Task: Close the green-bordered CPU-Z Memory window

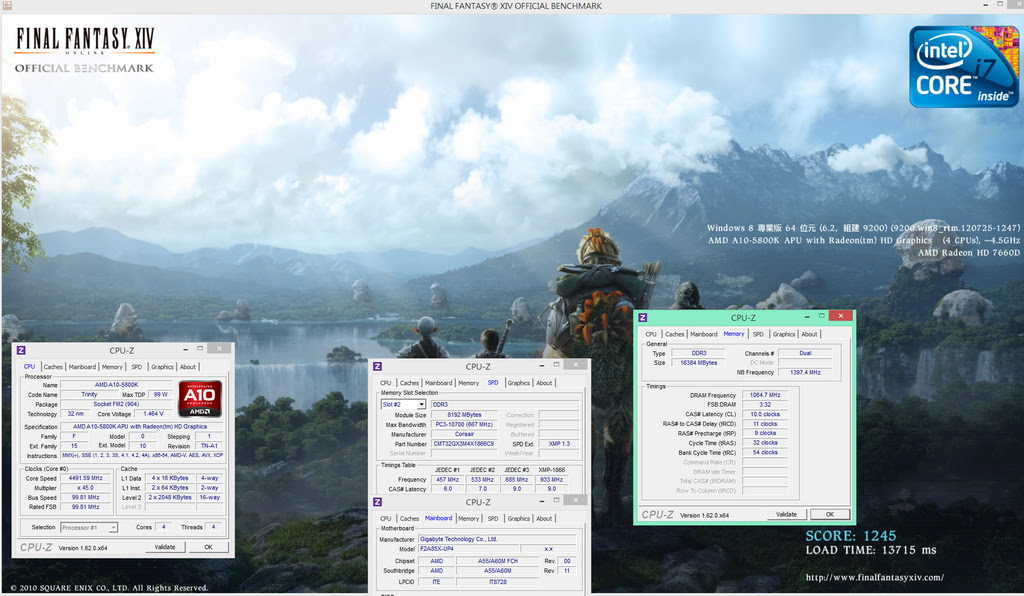Action: tap(842, 318)
